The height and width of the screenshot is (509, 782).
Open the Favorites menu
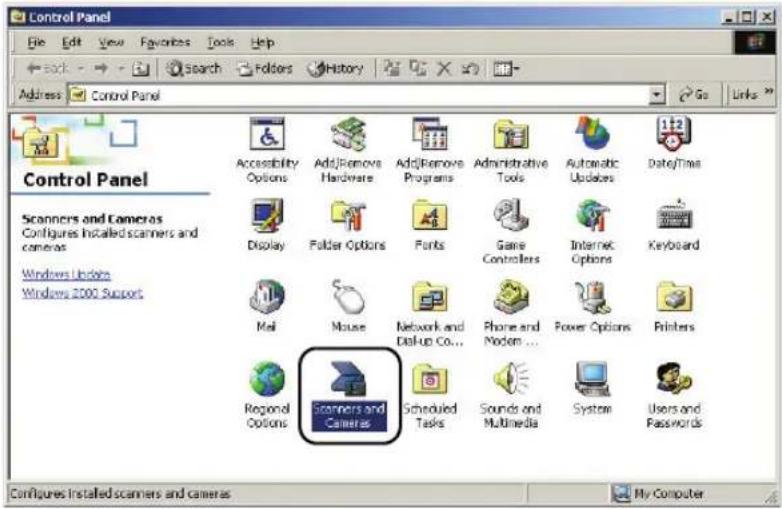[x=165, y=42]
